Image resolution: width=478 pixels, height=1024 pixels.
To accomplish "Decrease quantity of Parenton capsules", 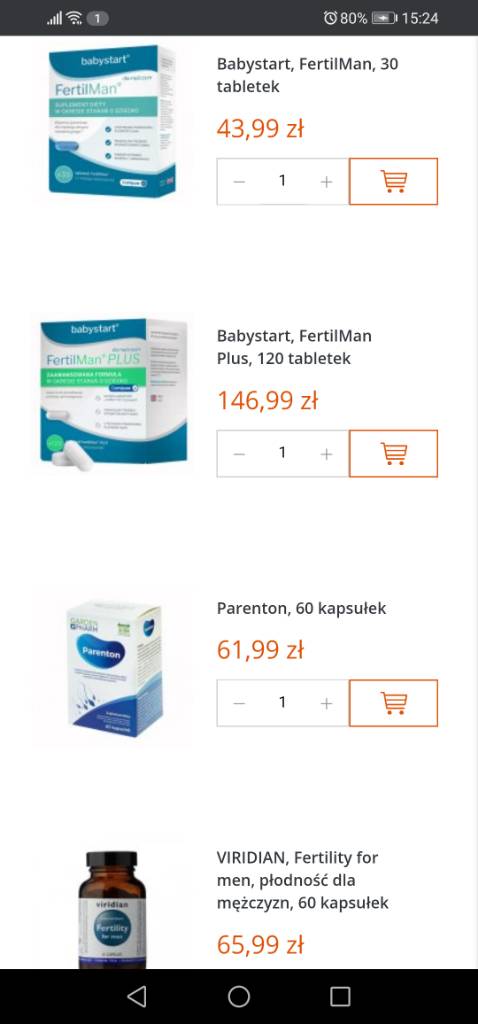I will pos(239,703).
